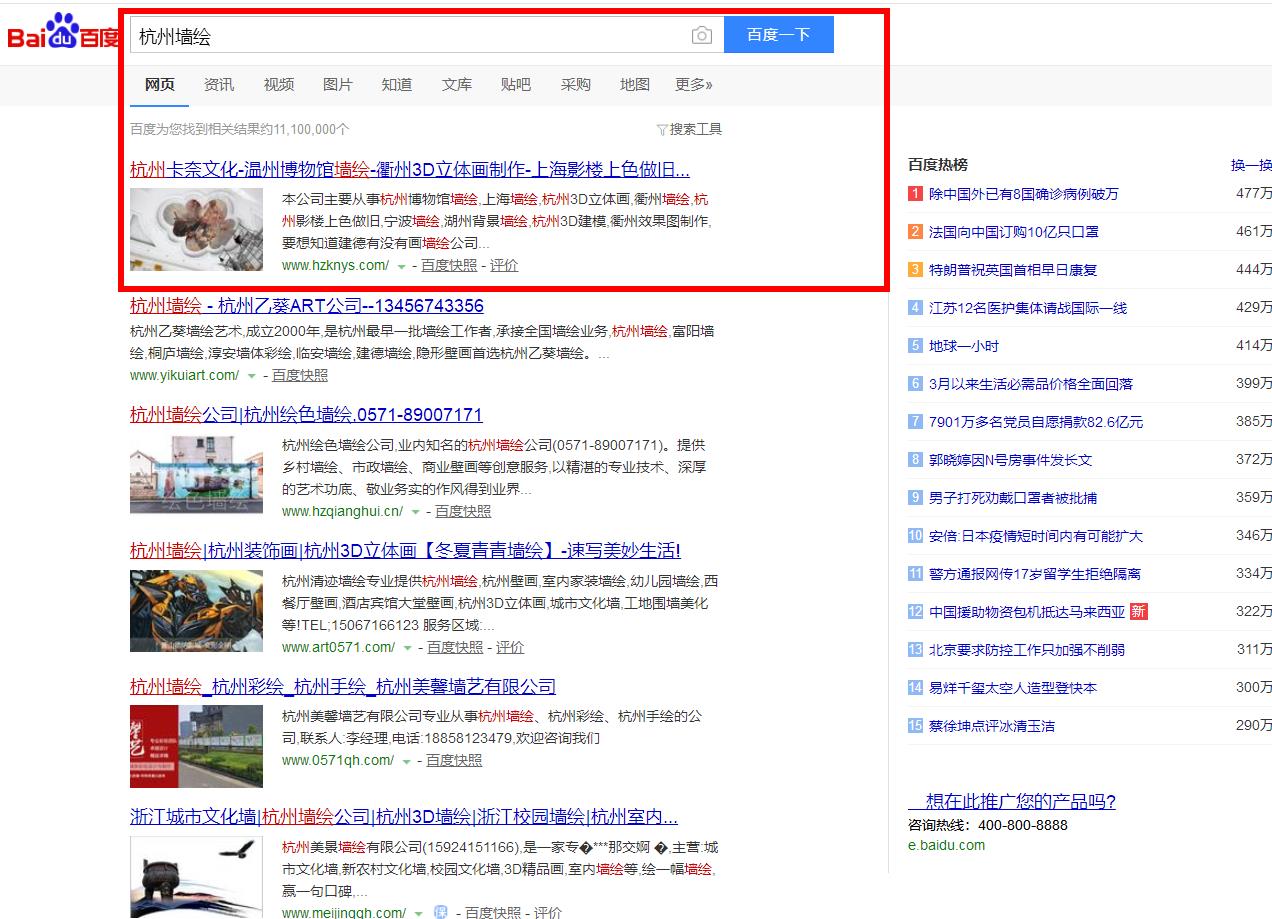Open 百度快照 for www.0571qh.com result
The height and width of the screenshot is (919, 1272).
454,761
